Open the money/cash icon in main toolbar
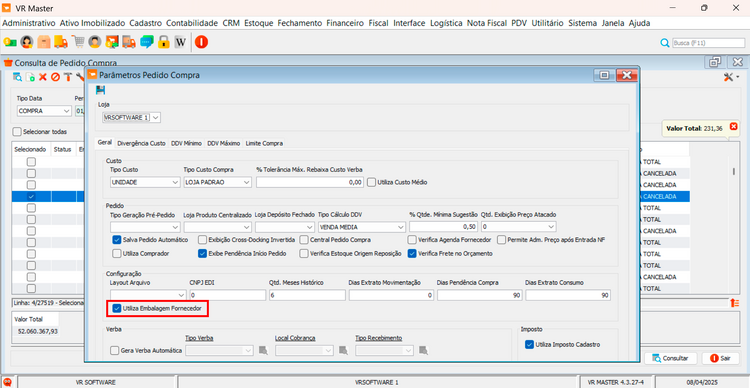750x388 pixels. (x=10, y=42)
